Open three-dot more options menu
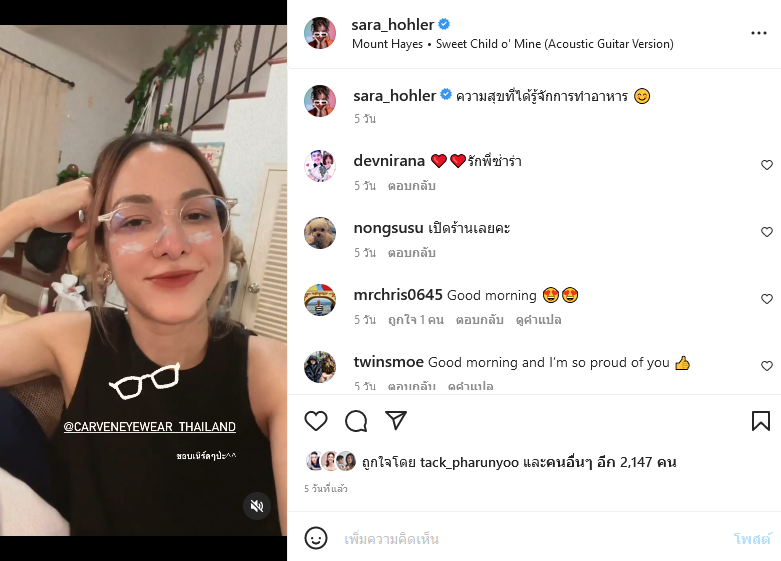Image resolution: width=781 pixels, height=561 pixels. click(759, 33)
